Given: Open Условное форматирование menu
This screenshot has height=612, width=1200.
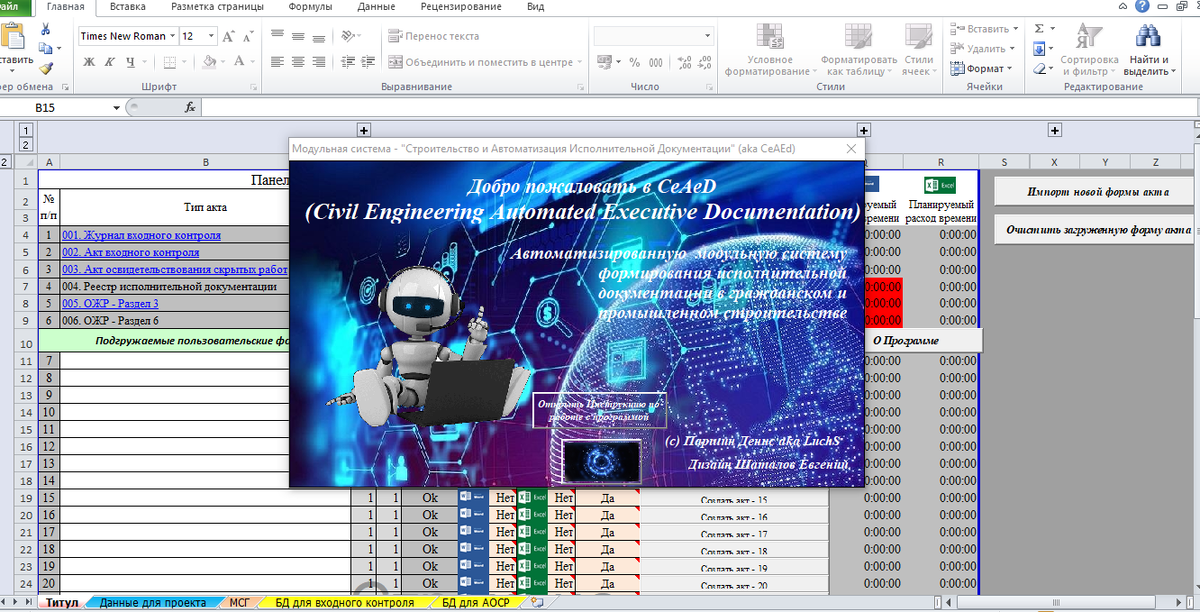Looking at the screenshot, I should pos(770,50).
